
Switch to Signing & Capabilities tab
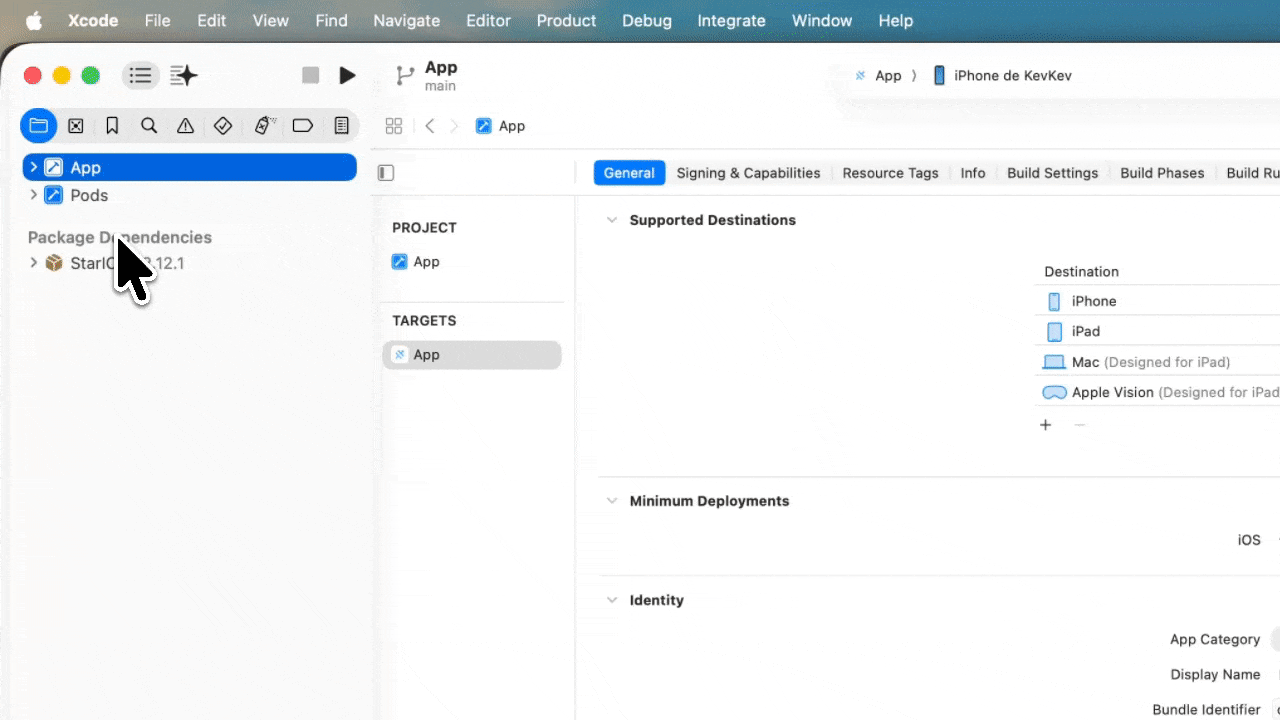pos(748,173)
